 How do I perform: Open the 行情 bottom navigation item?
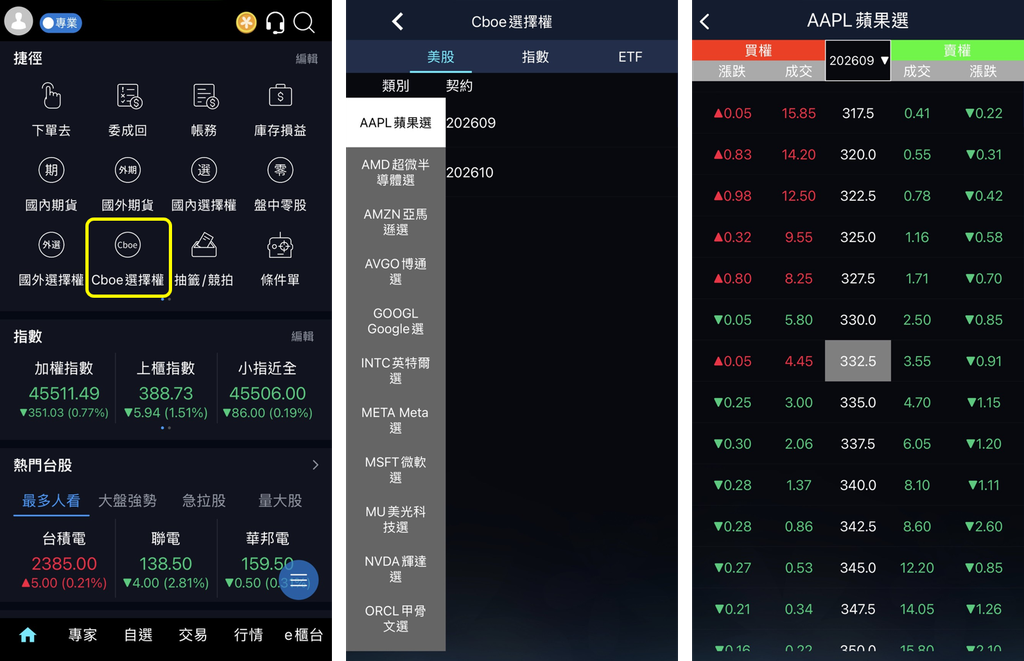pos(248,635)
